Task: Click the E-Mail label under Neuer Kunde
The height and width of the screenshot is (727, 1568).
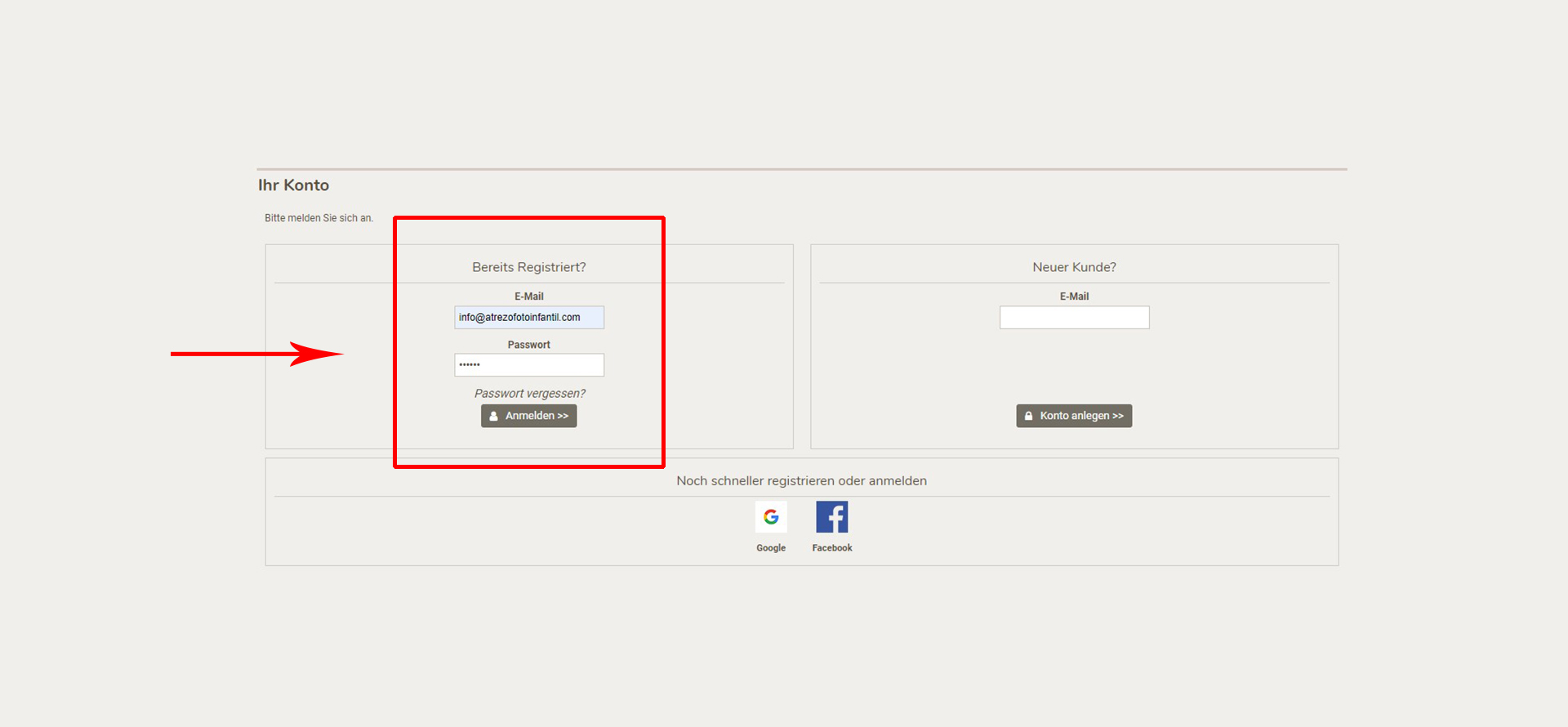Action: pyautogui.click(x=1074, y=297)
